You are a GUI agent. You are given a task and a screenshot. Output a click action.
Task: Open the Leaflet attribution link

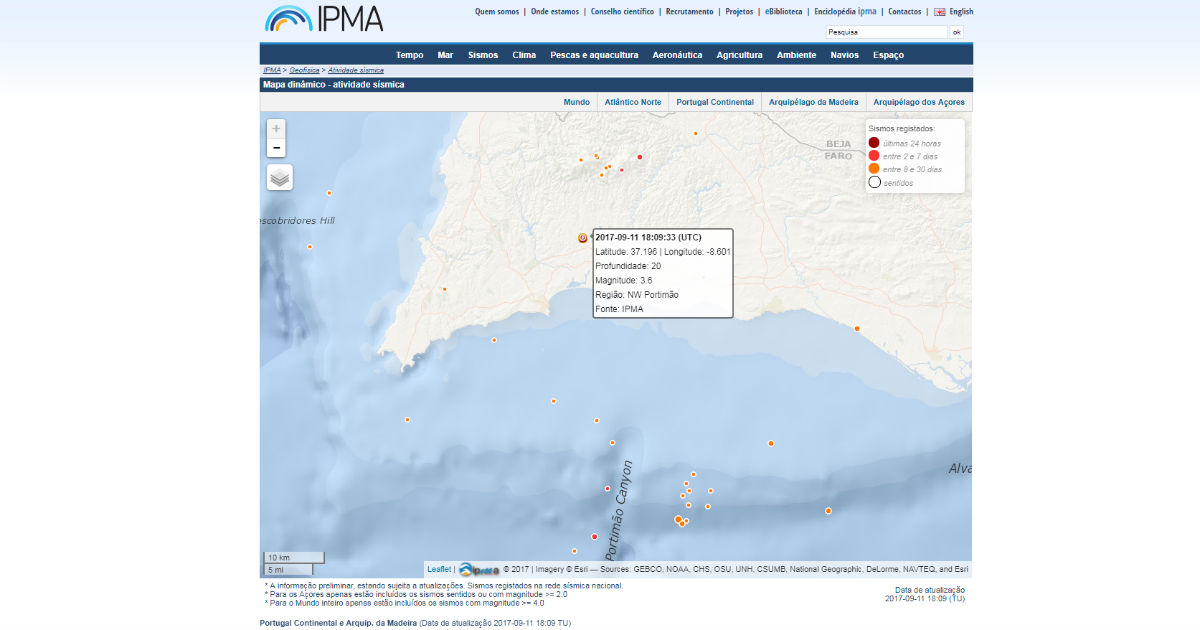point(438,569)
